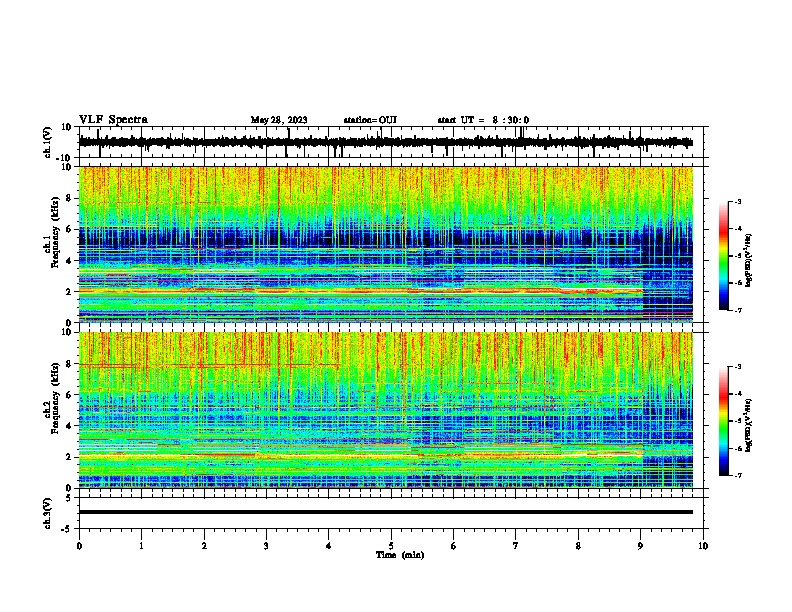
Task: Click the ch.2 frequency spectrogram panel
Action: [385, 410]
